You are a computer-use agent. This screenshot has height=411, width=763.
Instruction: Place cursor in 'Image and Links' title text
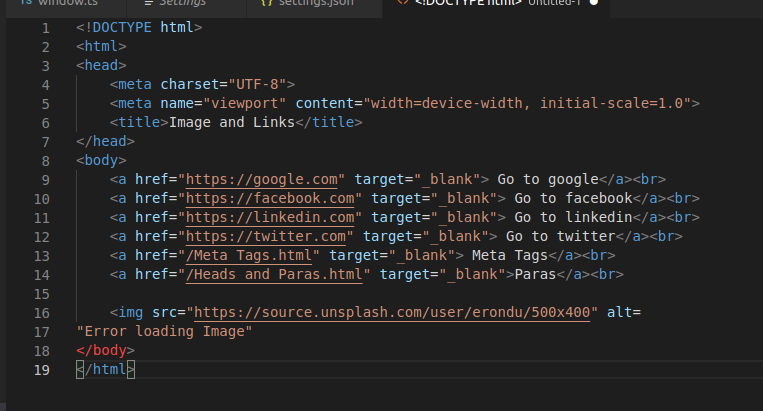coord(232,122)
